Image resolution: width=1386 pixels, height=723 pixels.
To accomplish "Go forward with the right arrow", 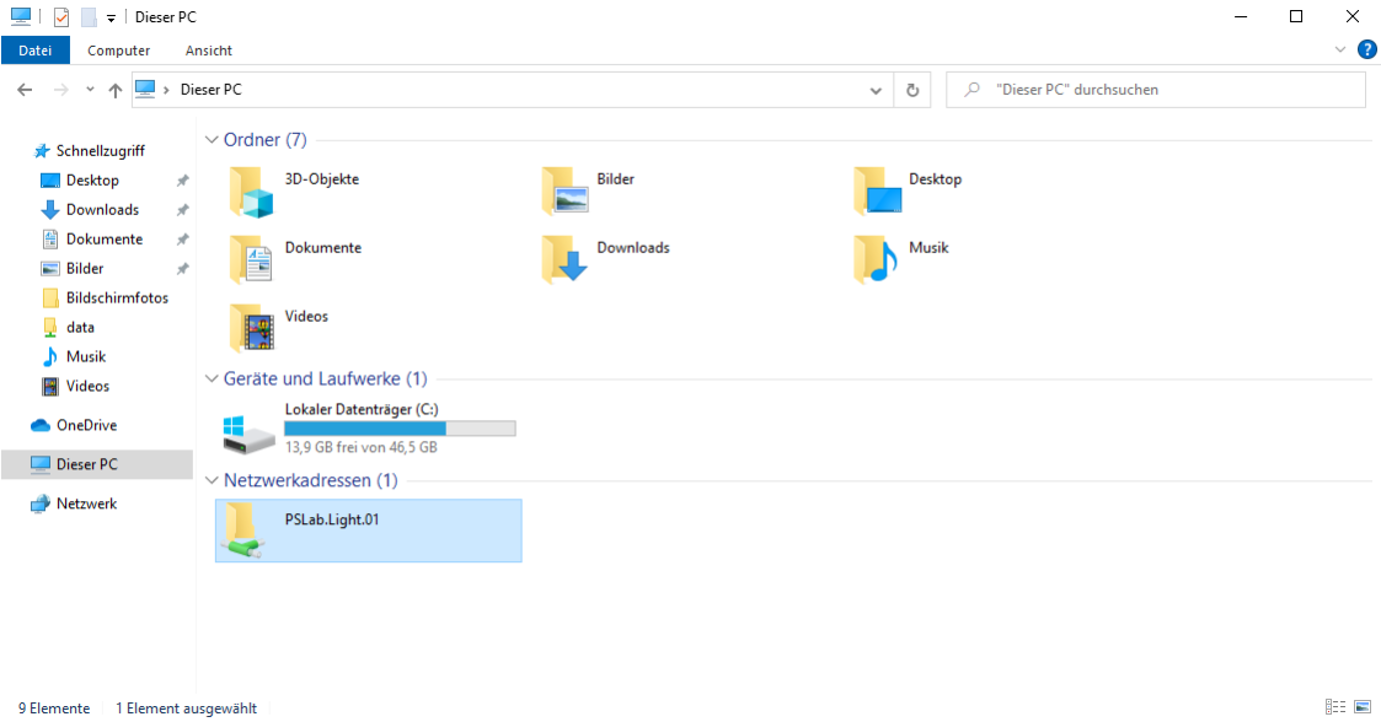I will [61, 90].
